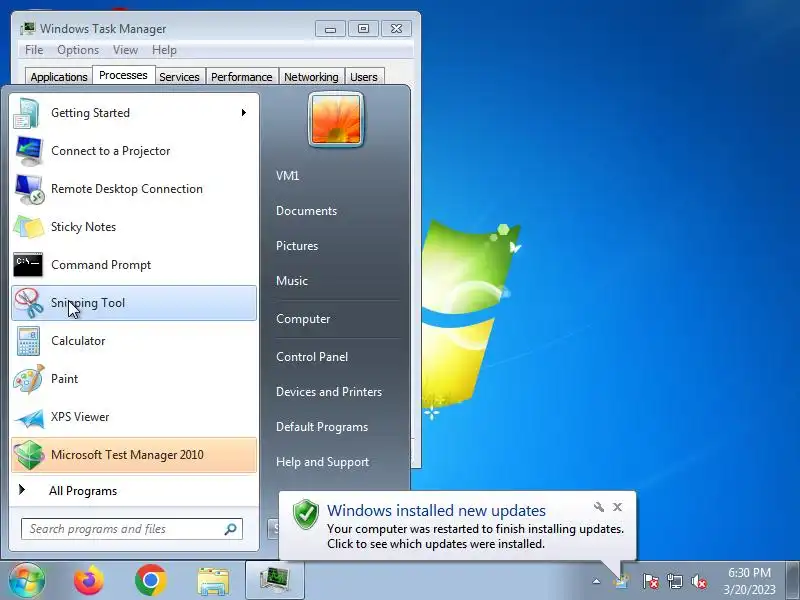
Task: Minimize the Windows Task Manager window
Action: point(330,29)
